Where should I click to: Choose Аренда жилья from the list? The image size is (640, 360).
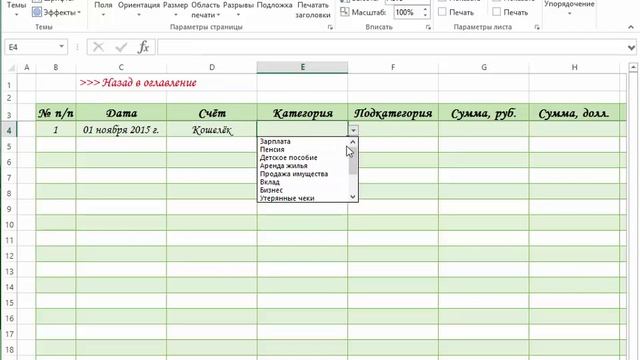pyautogui.click(x=303, y=166)
